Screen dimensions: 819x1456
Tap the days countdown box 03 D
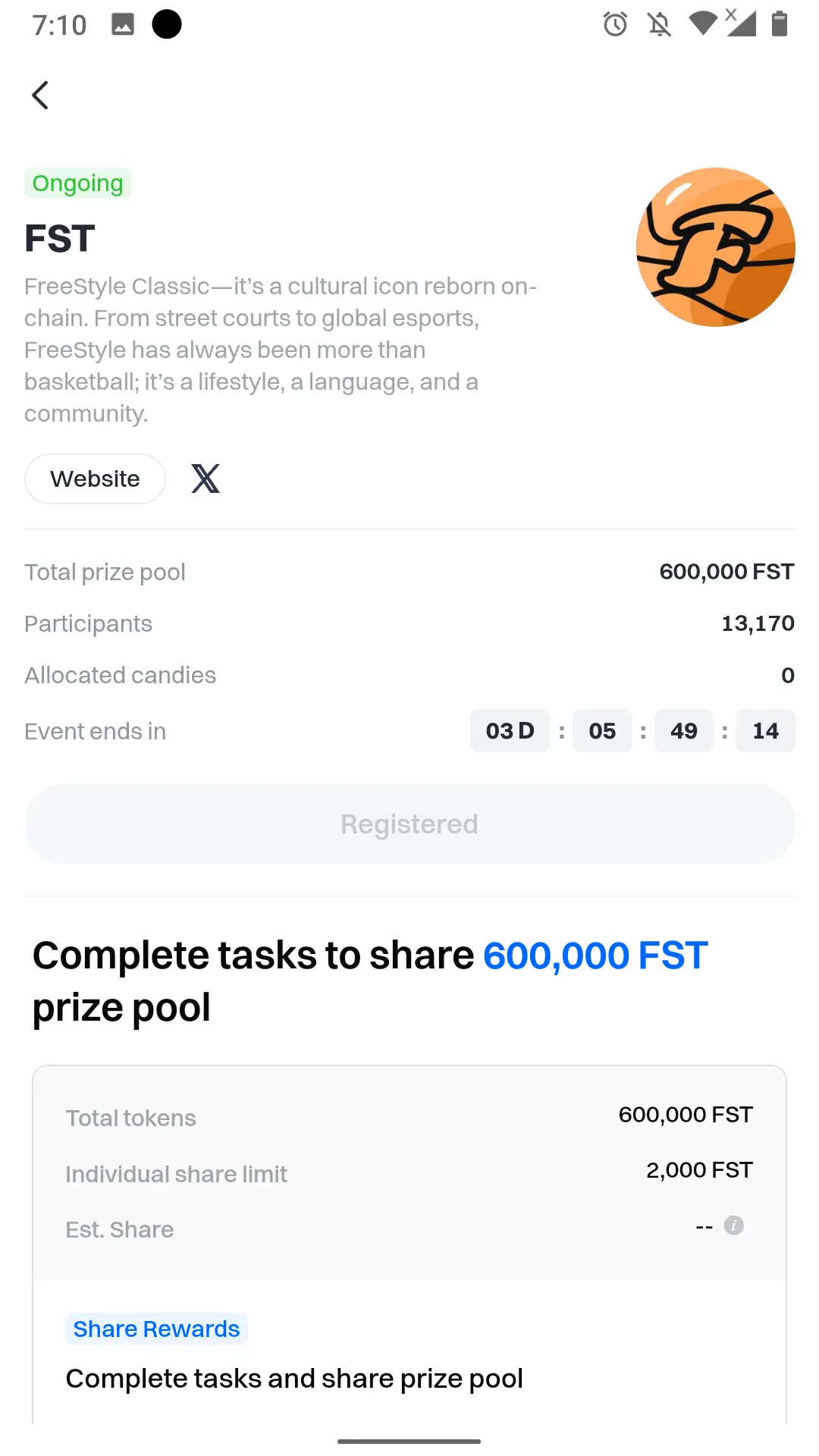[510, 731]
